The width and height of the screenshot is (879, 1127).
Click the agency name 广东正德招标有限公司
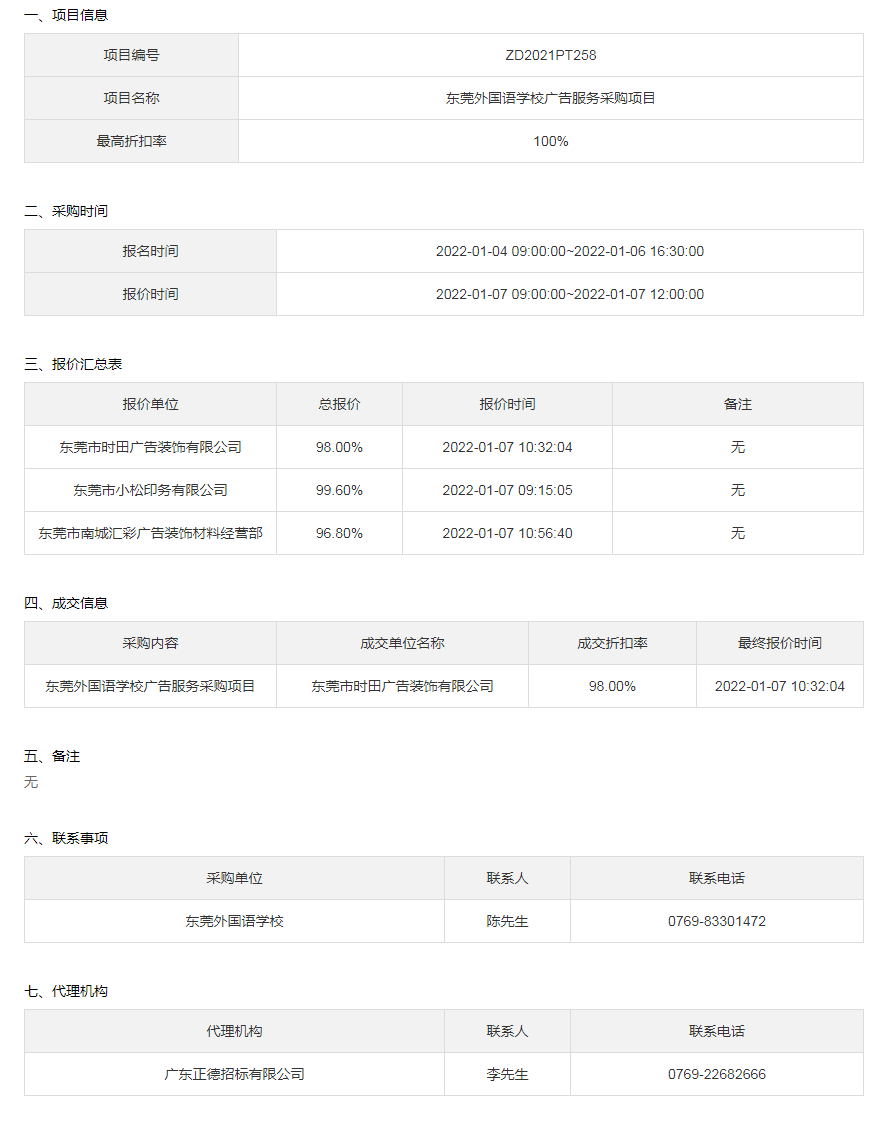tap(234, 1075)
